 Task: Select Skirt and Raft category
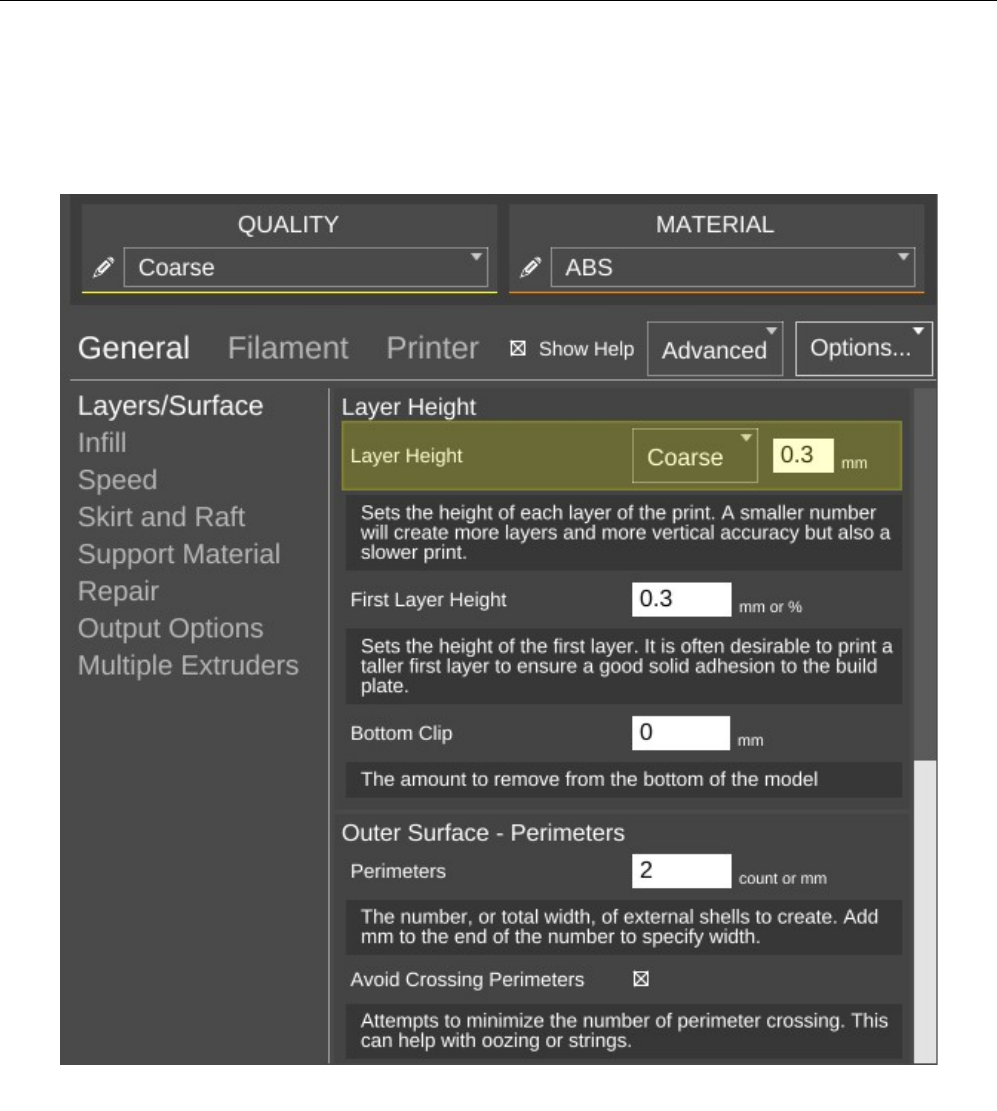click(162, 517)
